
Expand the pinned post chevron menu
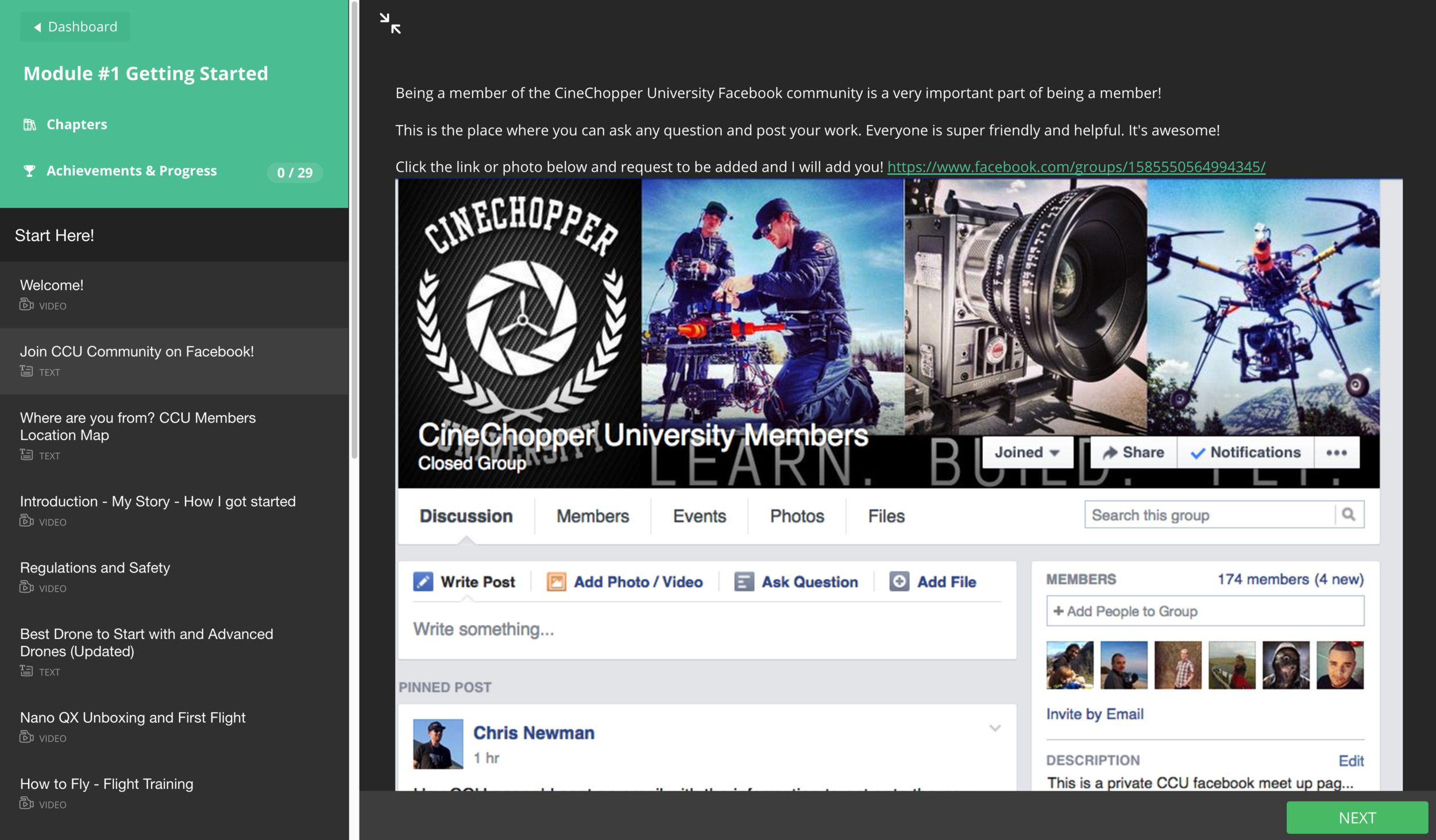(995, 728)
